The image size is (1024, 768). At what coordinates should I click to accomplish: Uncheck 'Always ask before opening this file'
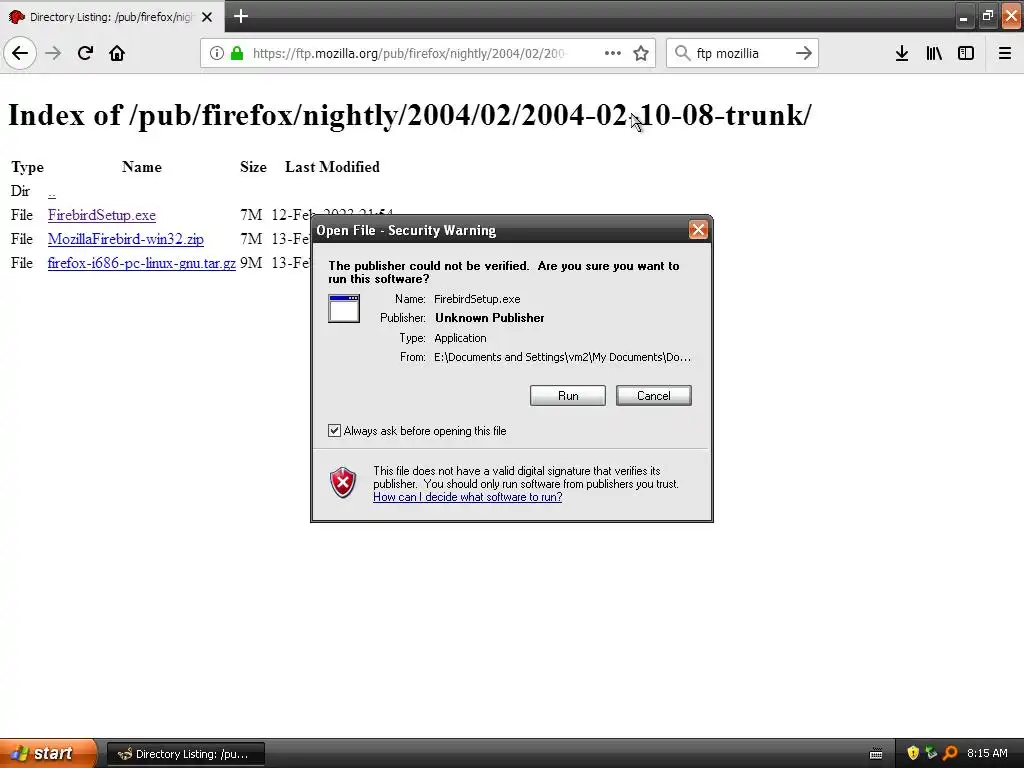(x=334, y=430)
